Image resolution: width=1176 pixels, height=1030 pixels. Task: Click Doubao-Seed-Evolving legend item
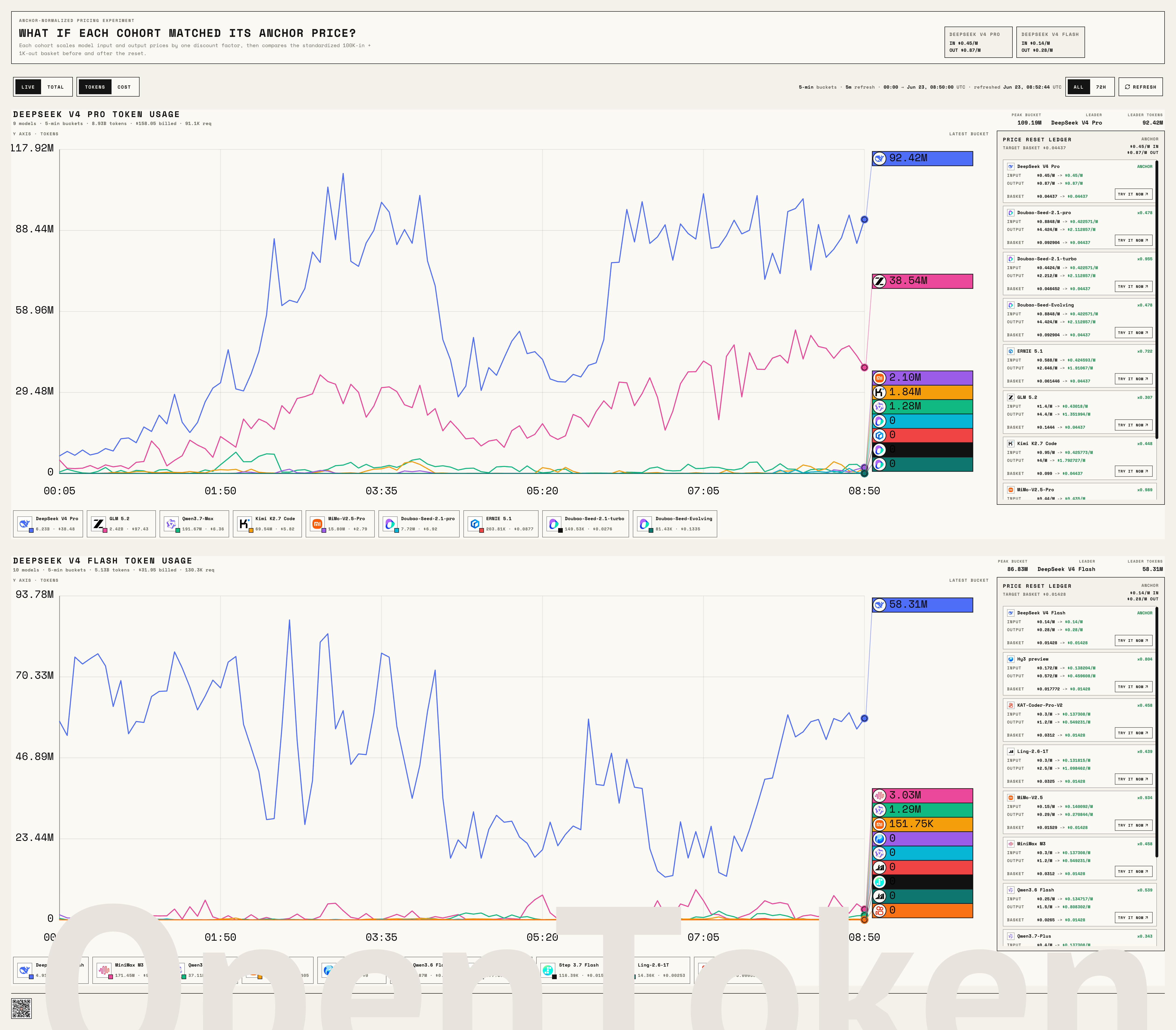(x=675, y=524)
